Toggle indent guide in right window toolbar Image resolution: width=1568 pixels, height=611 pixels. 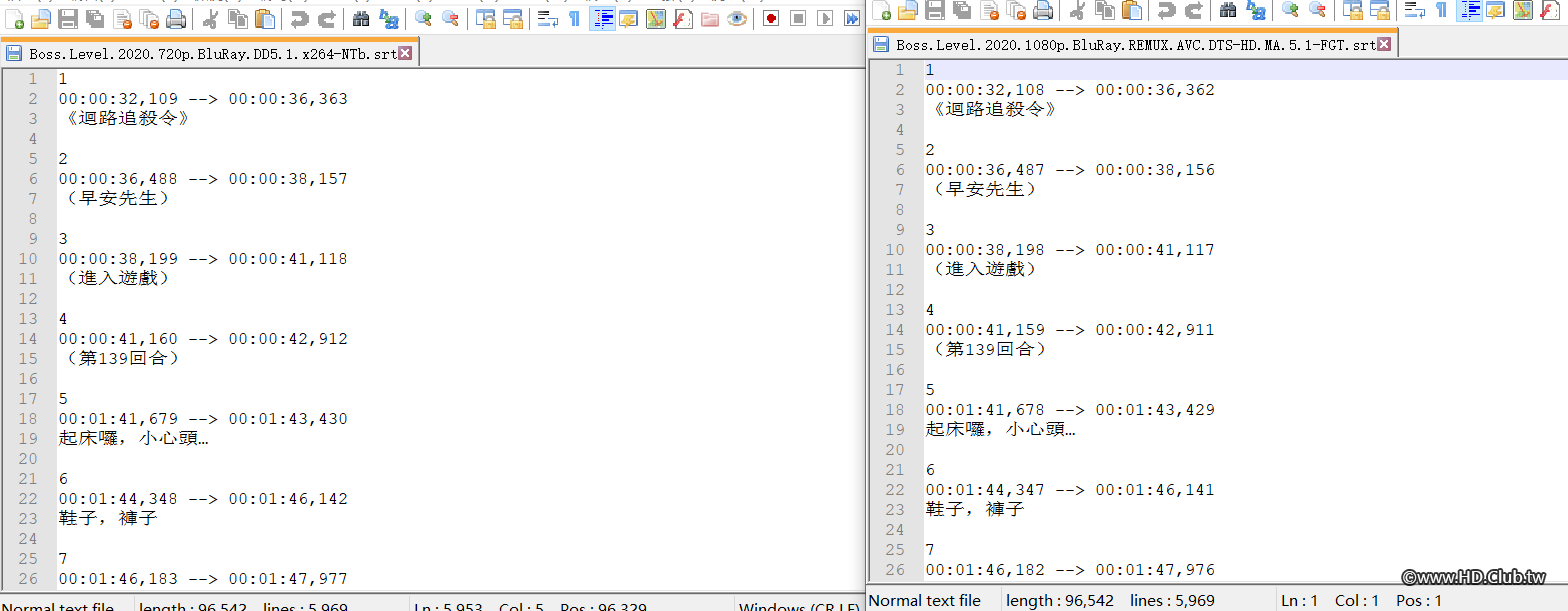pos(1469,11)
